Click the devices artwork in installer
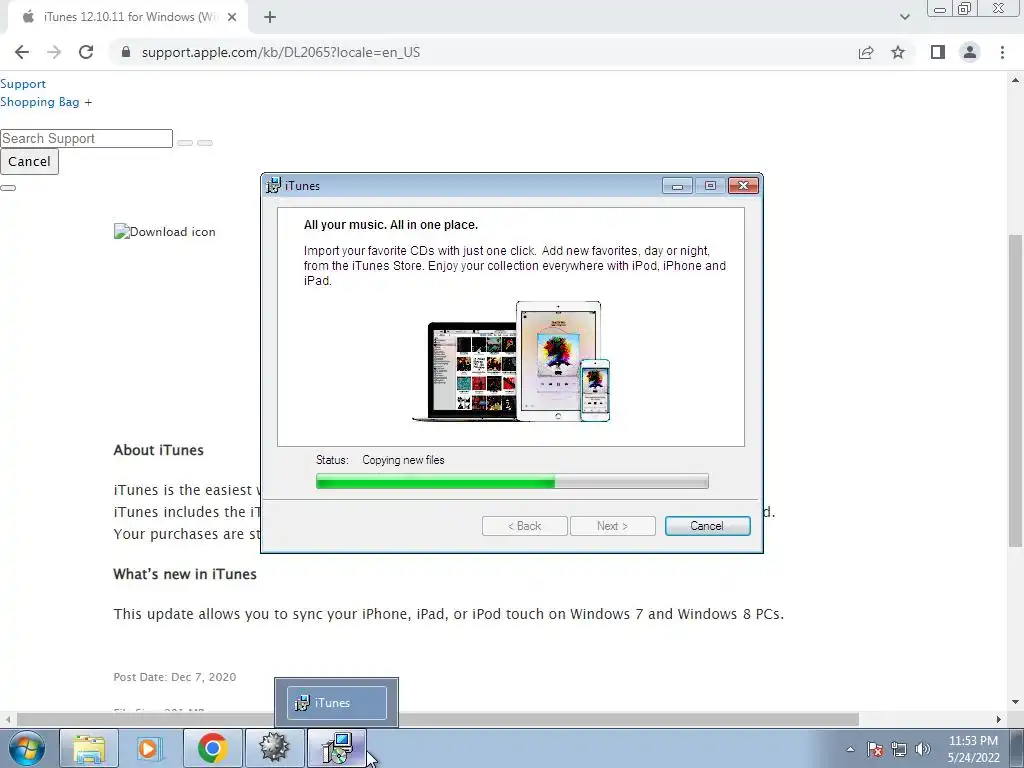Image resolution: width=1024 pixels, height=768 pixels. click(x=511, y=362)
